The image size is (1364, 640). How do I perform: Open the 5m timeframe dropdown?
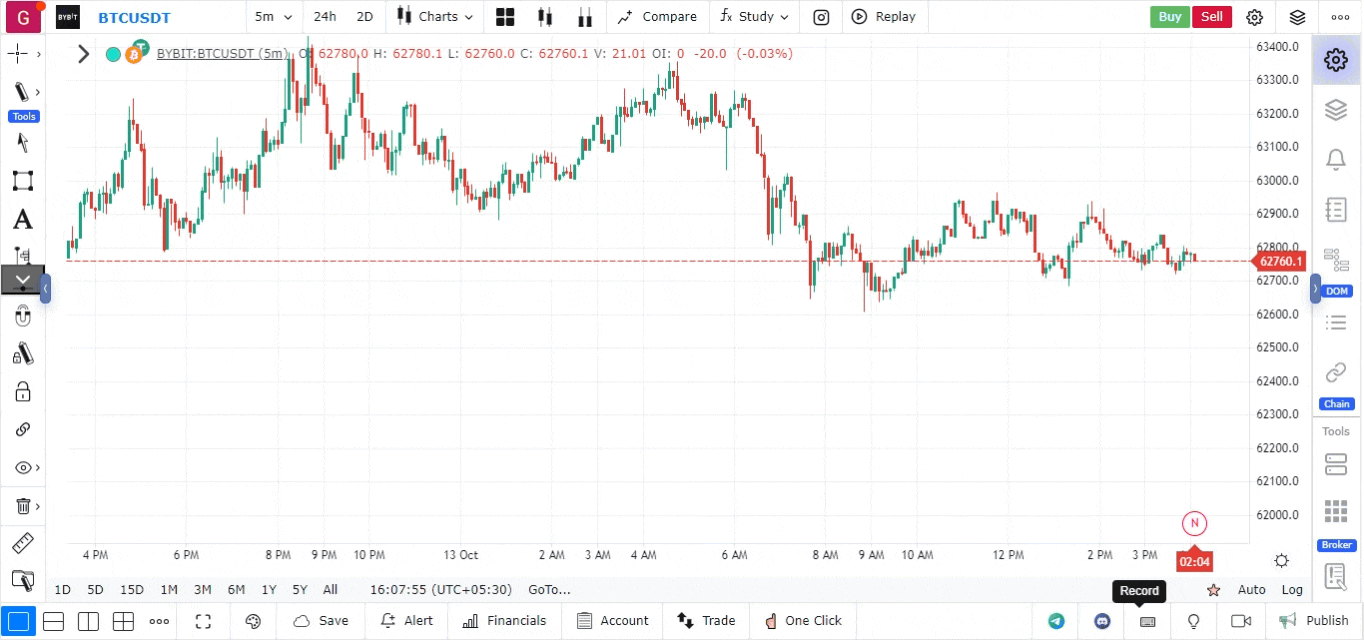pyautogui.click(x=273, y=17)
